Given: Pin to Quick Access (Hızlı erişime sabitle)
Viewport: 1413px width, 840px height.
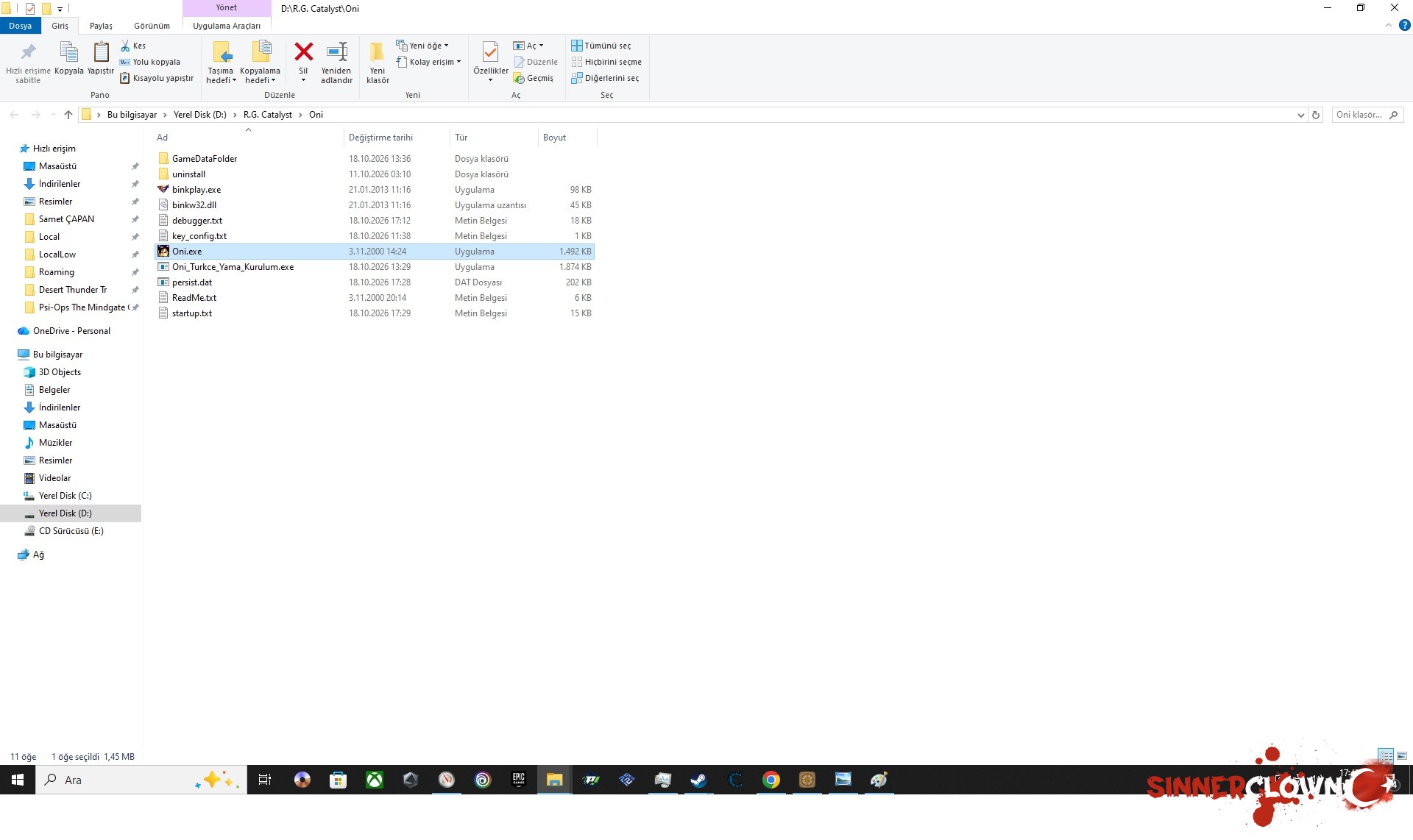Looking at the screenshot, I should click(28, 63).
